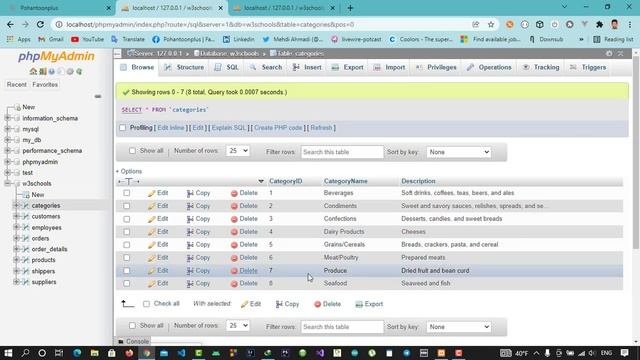This screenshot has width=640, height=360.
Task: Open the bottom Sort by key dropdown
Action: tap(458, 327)
